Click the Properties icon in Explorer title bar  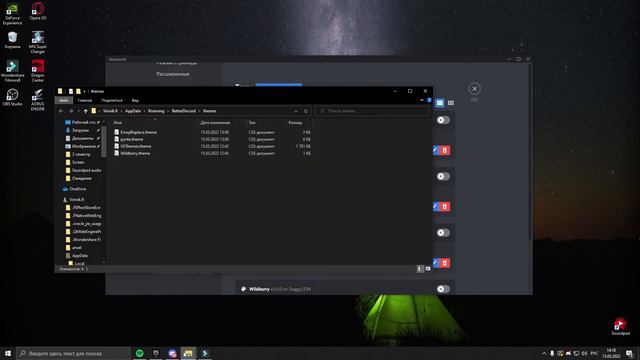[x=71, y=91]
